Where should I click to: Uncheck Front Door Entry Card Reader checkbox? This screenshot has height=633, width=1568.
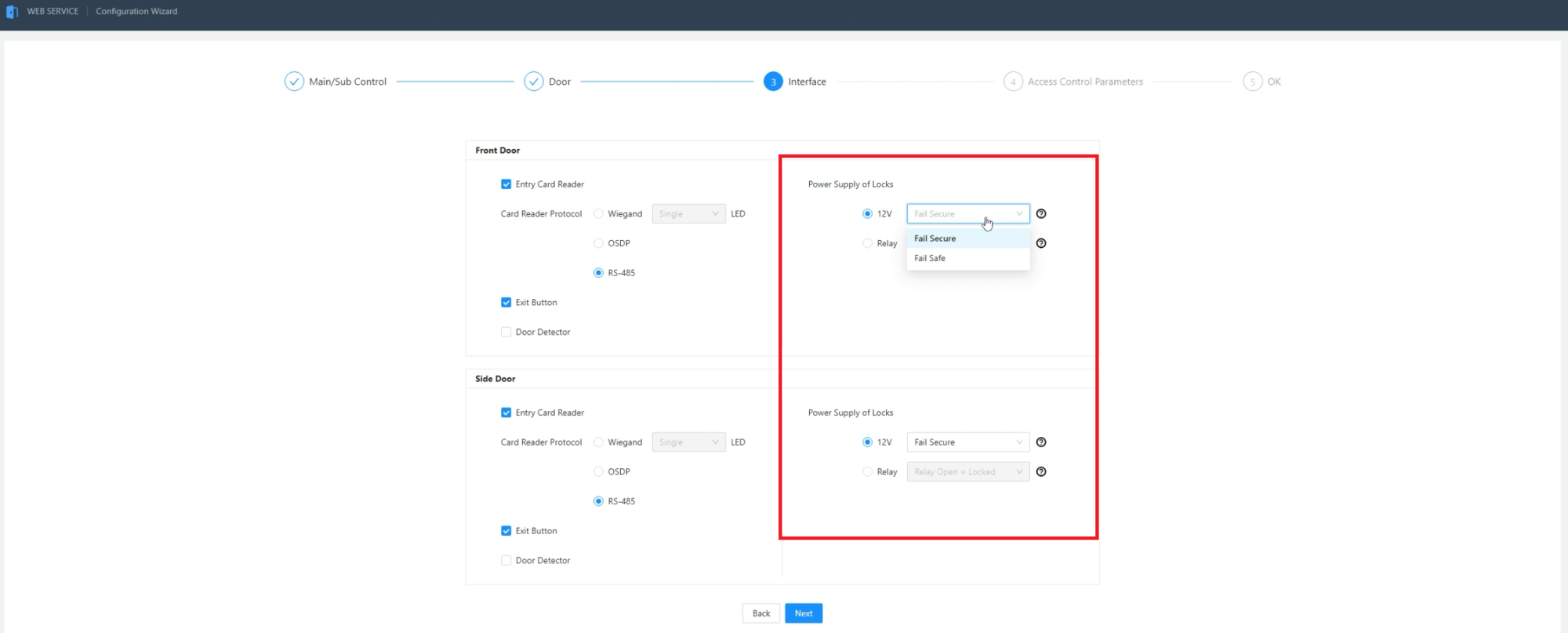pos(506,184)
